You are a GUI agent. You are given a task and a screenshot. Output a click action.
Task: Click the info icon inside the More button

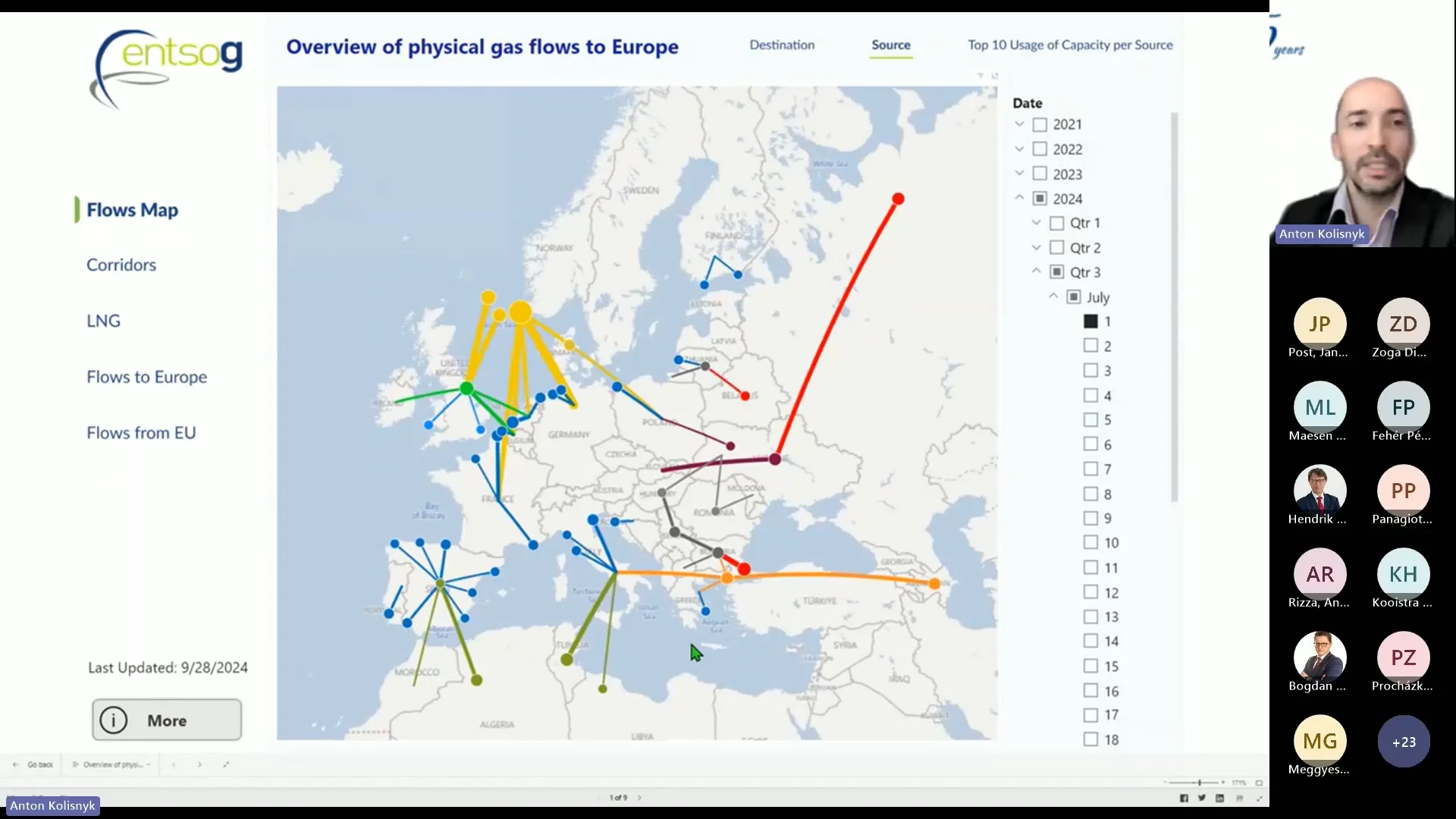[x=113, y=720]
